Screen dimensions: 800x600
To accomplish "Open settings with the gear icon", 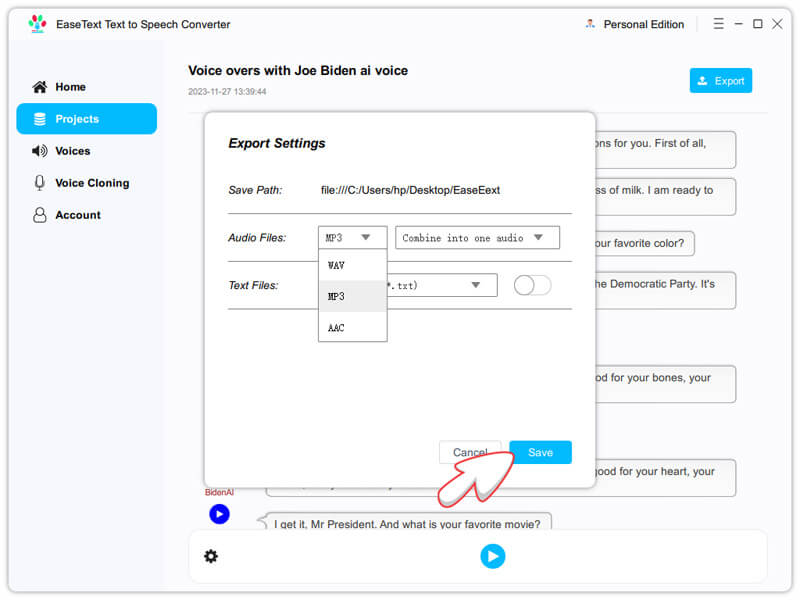I will pos(211,556).
